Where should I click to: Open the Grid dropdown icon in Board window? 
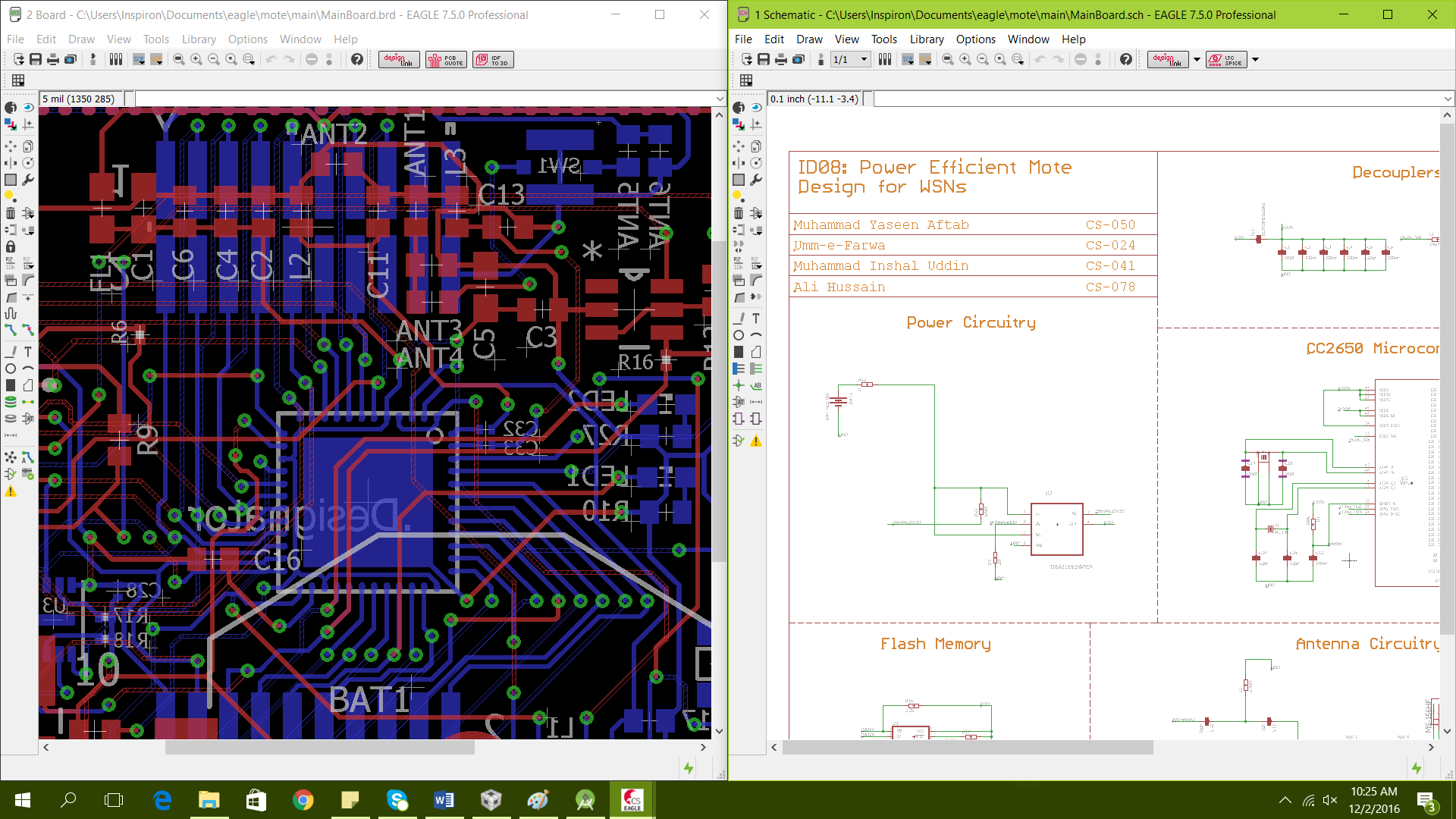coord(18,80)
